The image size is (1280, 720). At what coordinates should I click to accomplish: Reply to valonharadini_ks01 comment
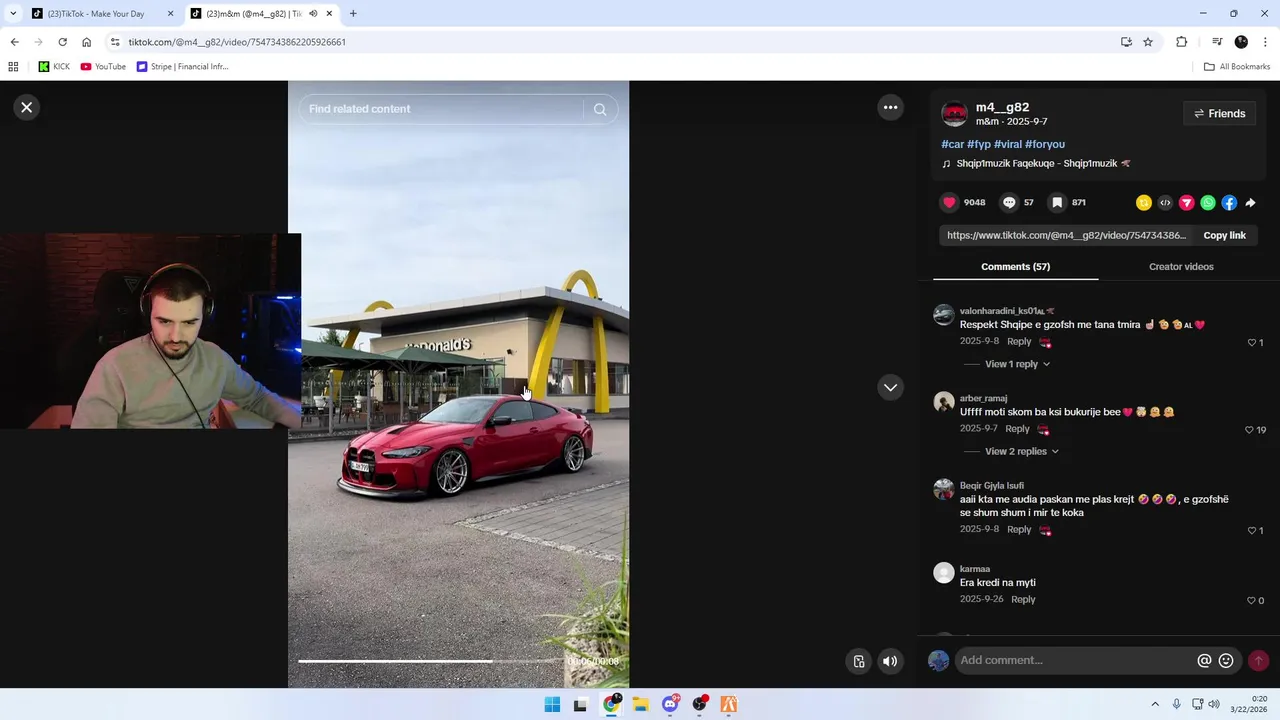1019,342
